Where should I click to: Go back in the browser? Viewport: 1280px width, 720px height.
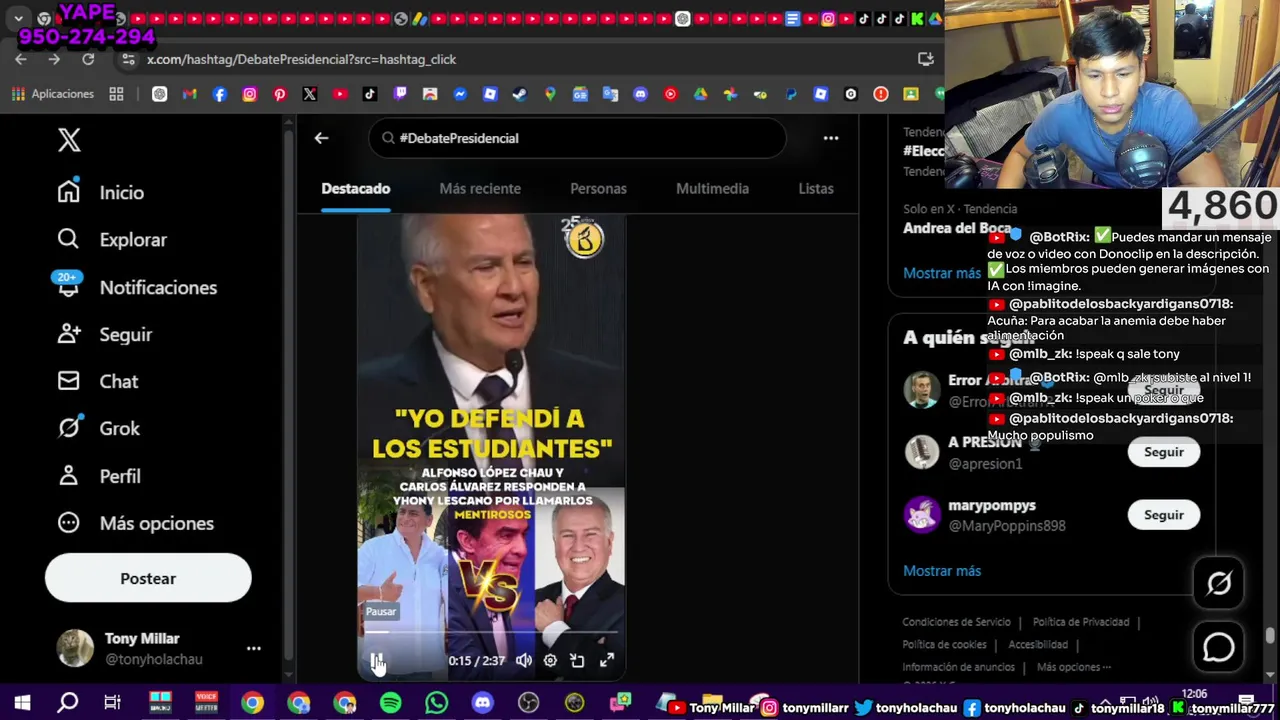coord(21,59)
